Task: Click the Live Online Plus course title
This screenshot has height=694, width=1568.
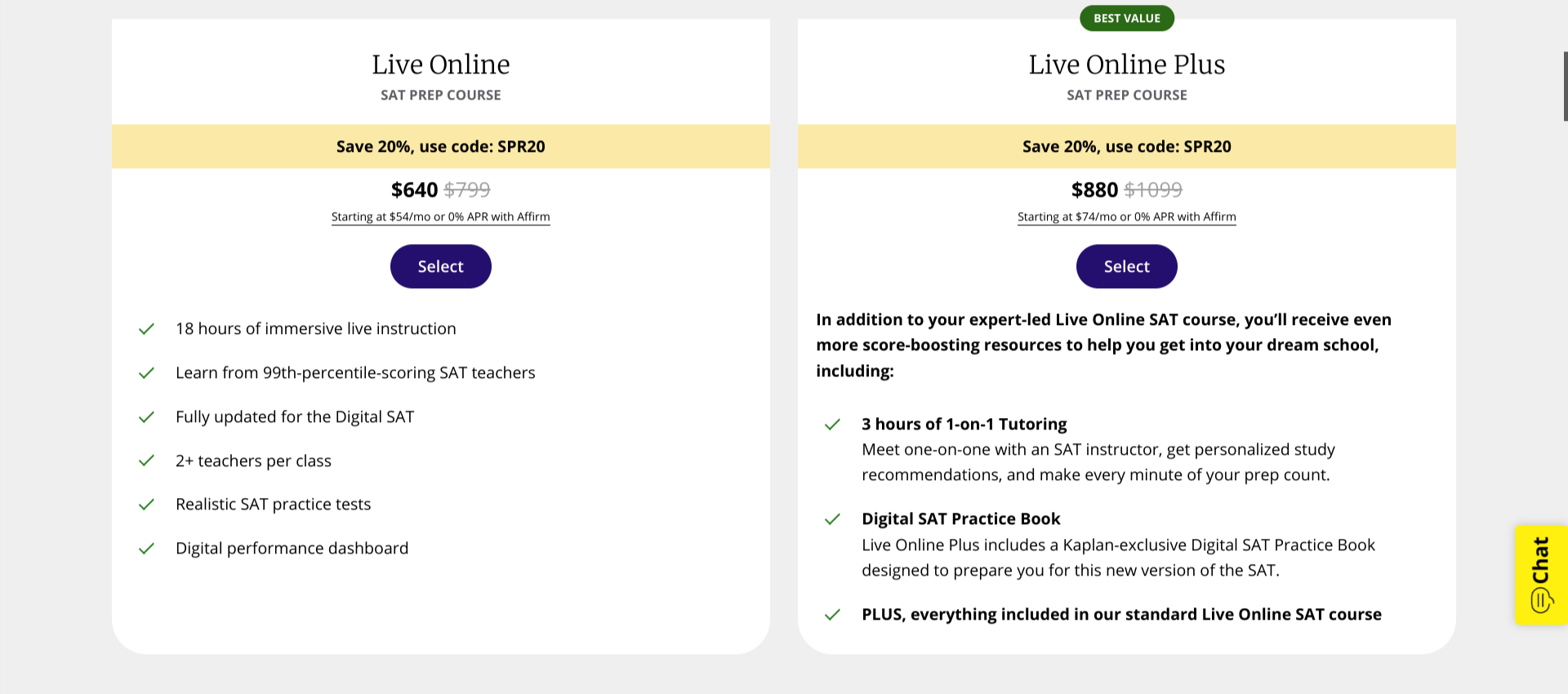Action: (1126, 65)
